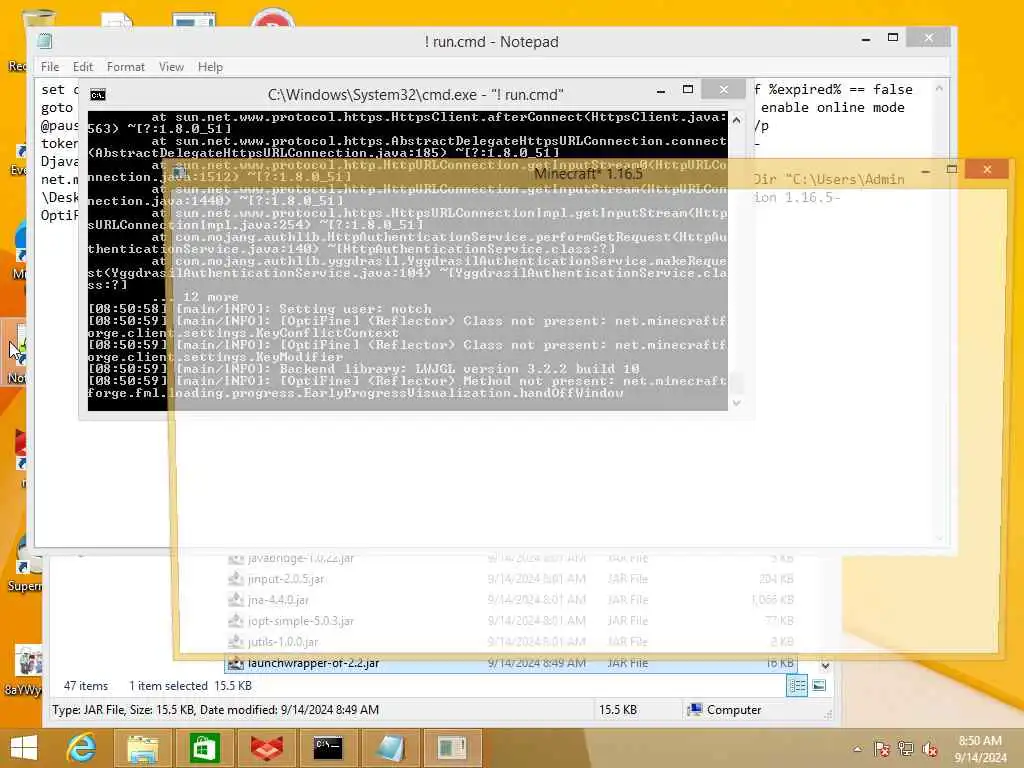This screenshot has width=1024, height=768.
Task: Open the Format menu in Notepad
Action: pyautogui.click(x=125, y=67)
